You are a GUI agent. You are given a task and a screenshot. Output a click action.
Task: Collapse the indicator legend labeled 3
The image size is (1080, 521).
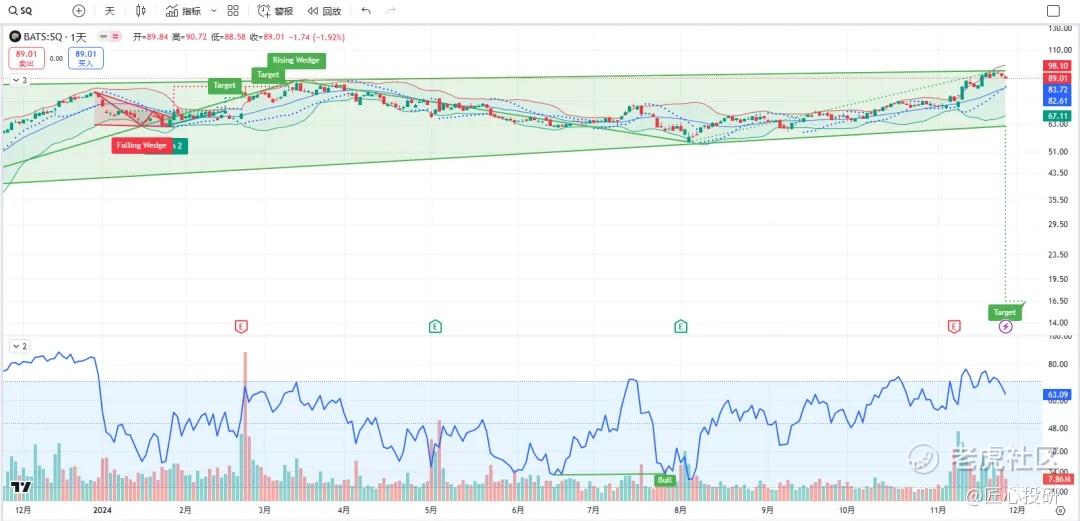click(19, 81)
